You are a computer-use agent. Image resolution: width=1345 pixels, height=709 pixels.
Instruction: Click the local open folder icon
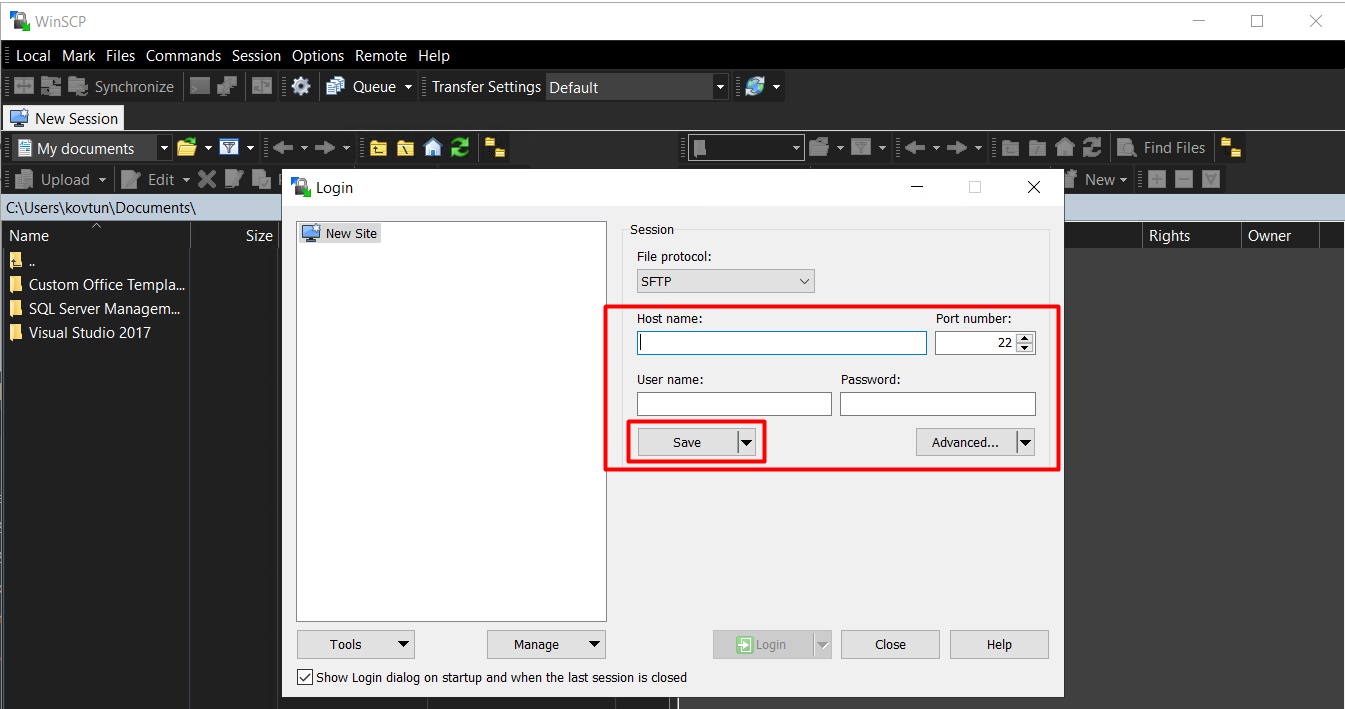tap(187, 148)
